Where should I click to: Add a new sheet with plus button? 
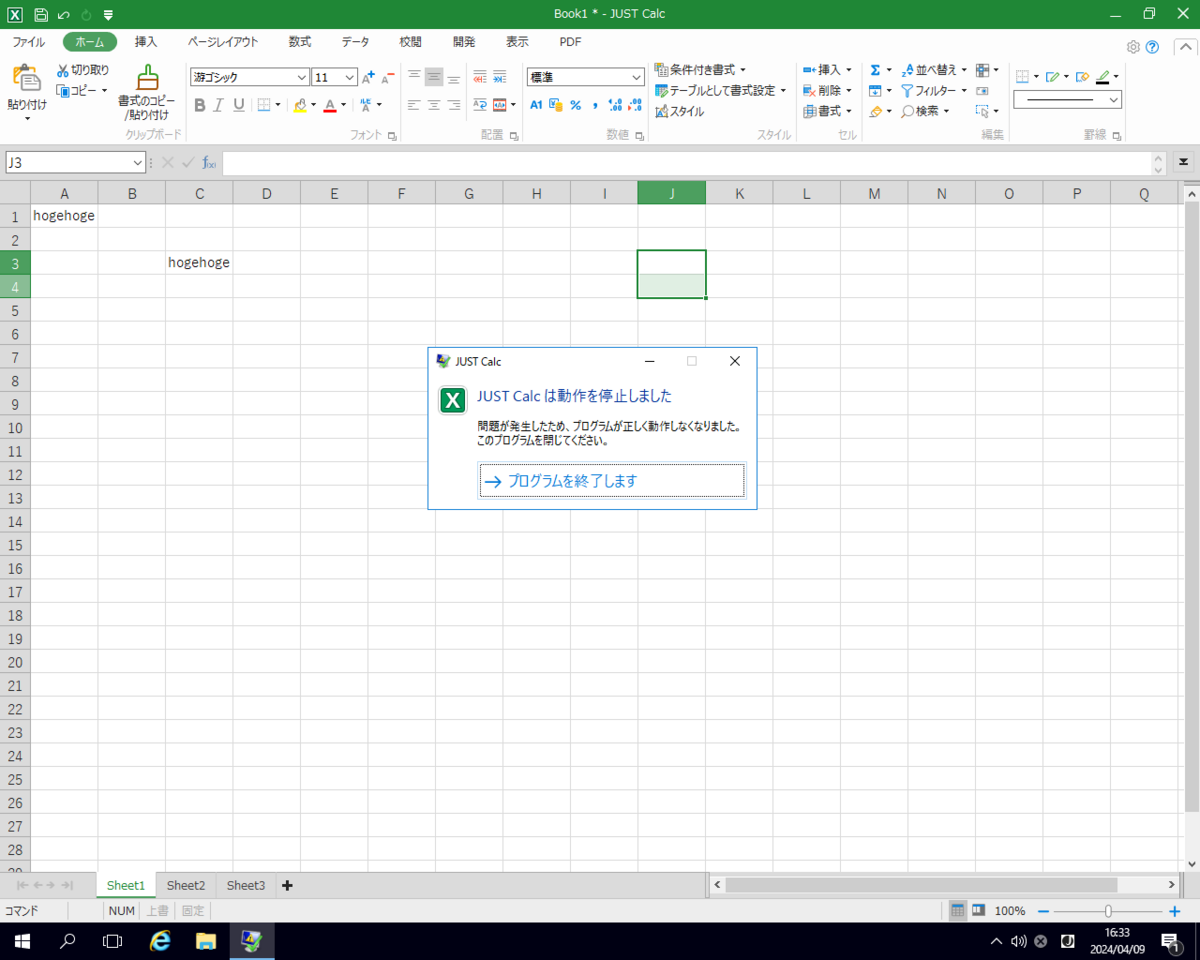[x=288, y=885]
